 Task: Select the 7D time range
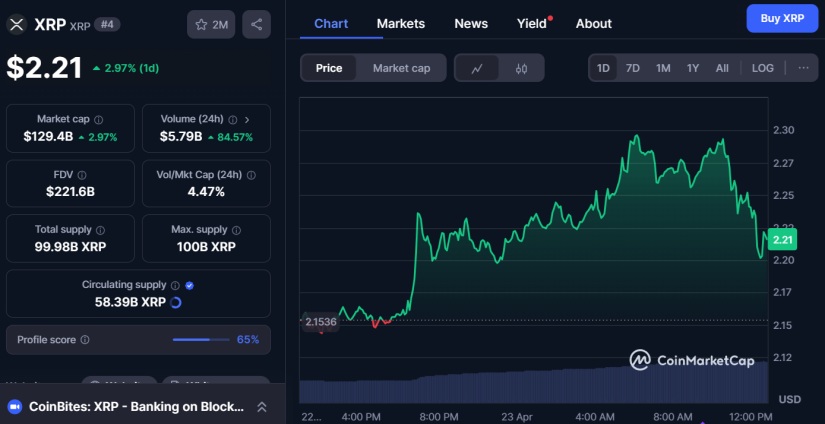click(633, 68)
